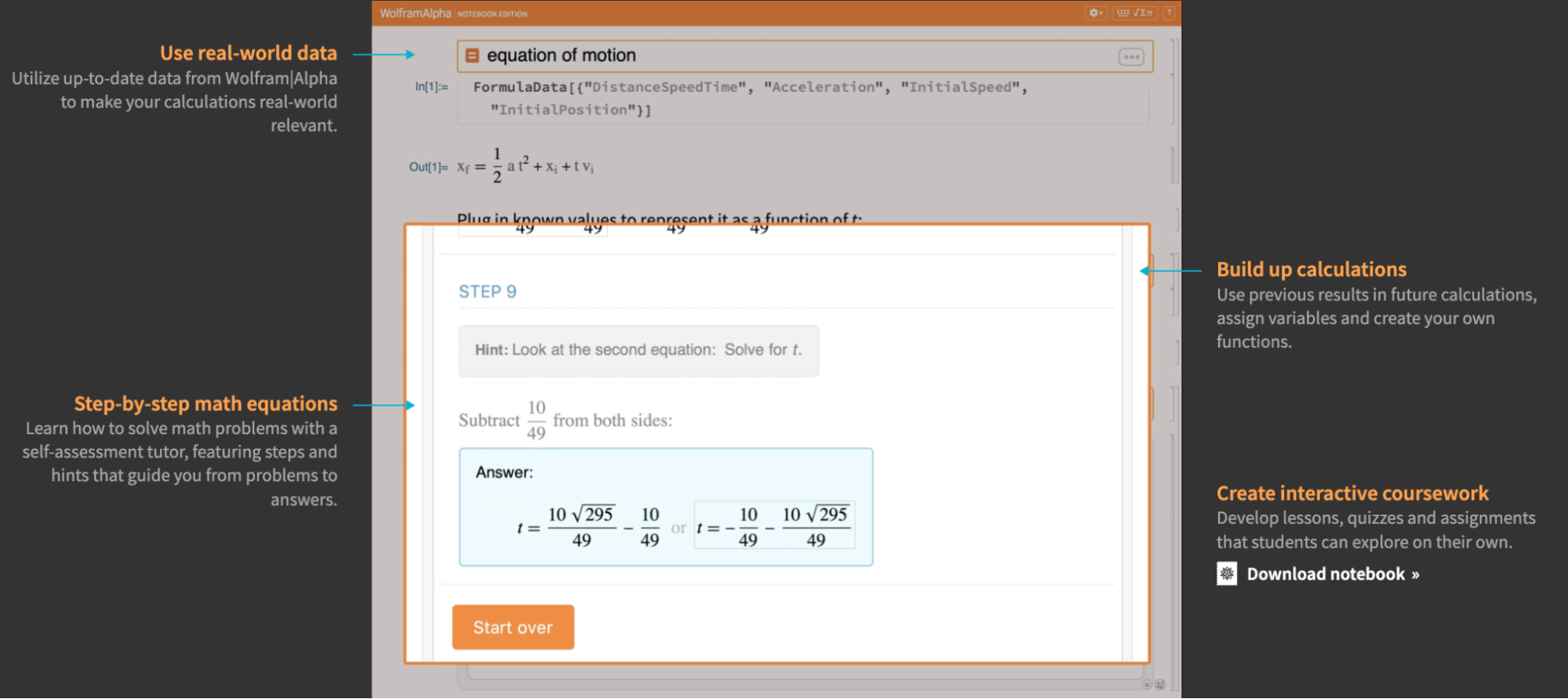
Task: Open the gear settings dropdown menu
Action: point(1095,13)
